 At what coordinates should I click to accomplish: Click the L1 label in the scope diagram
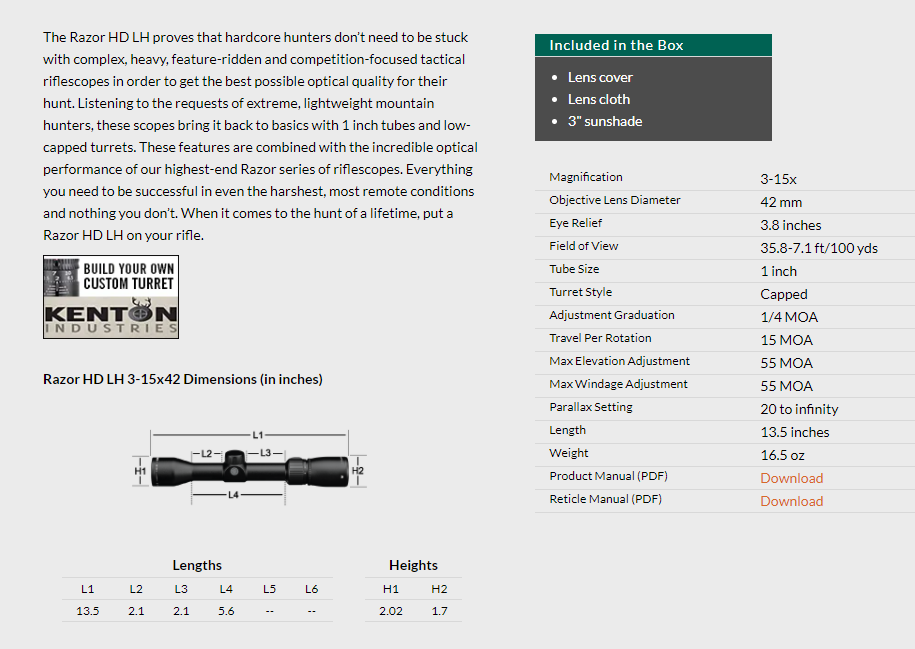click(x=258, y=435)
